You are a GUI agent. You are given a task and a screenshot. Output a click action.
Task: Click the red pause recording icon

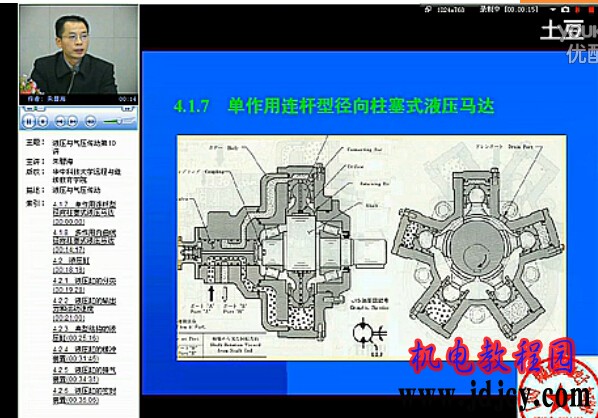pyautogui.click(x=578, y=10)
